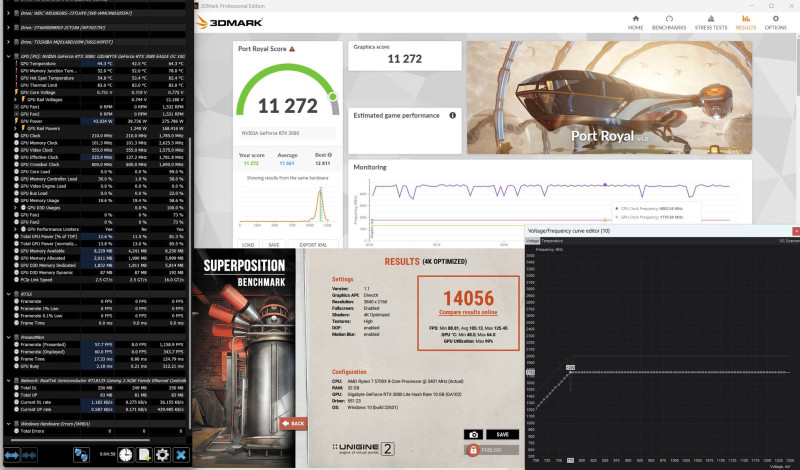Select GPU Hot Spot Temperature row
Image resolution: width=800 pixels, height=470 pixels.
(x=99, y=78)
